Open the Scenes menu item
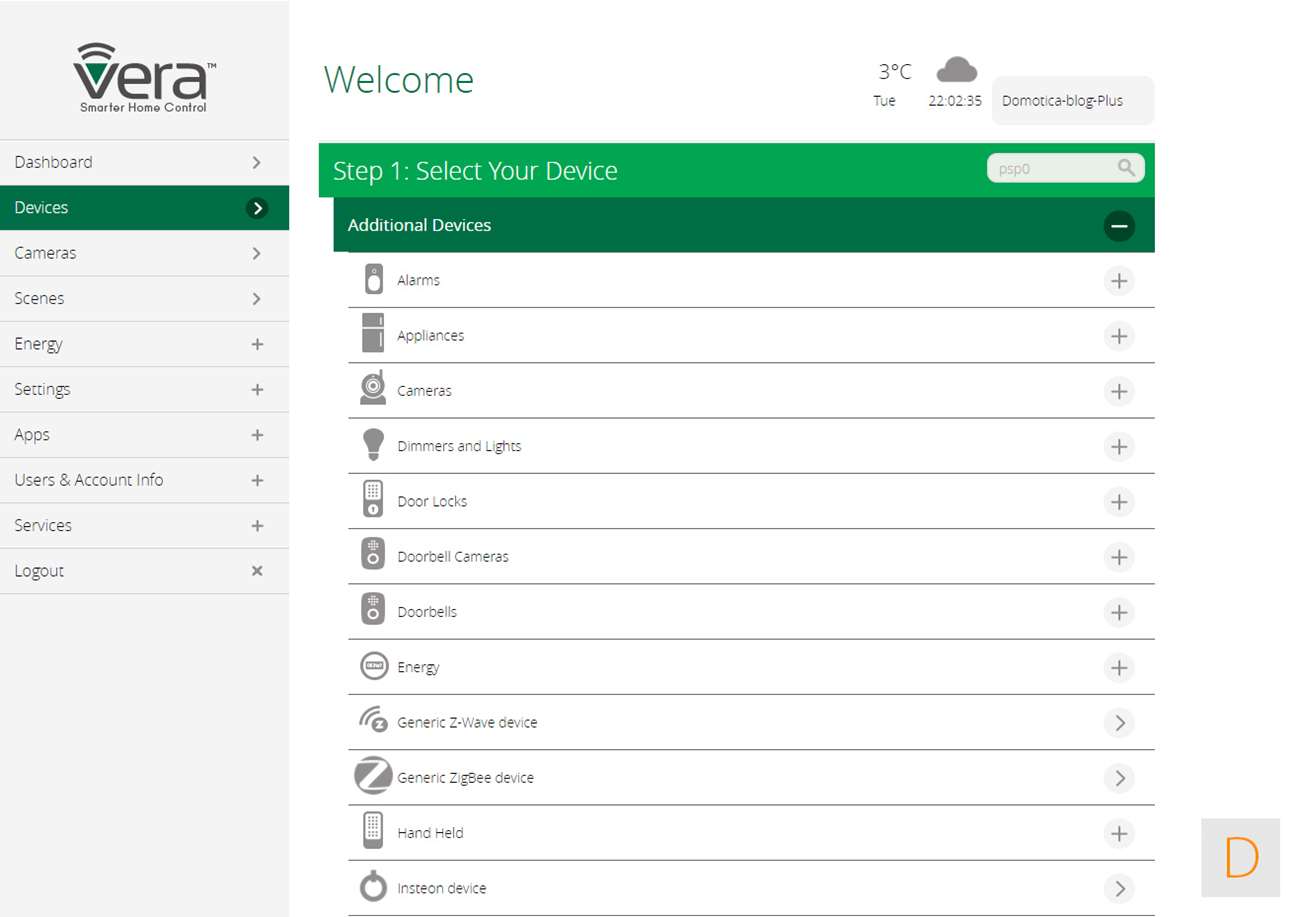Viewport: 1300px width, 917px height. [144, 298]
